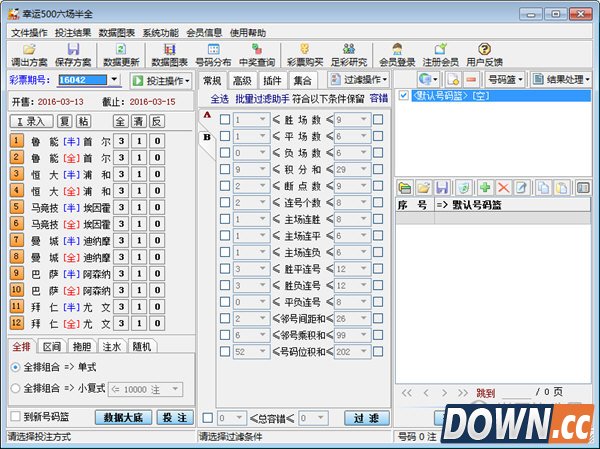Click the yellow open-folder icon in results toolbar
Viewport: 600px width, 449px height.
[423, 188]
